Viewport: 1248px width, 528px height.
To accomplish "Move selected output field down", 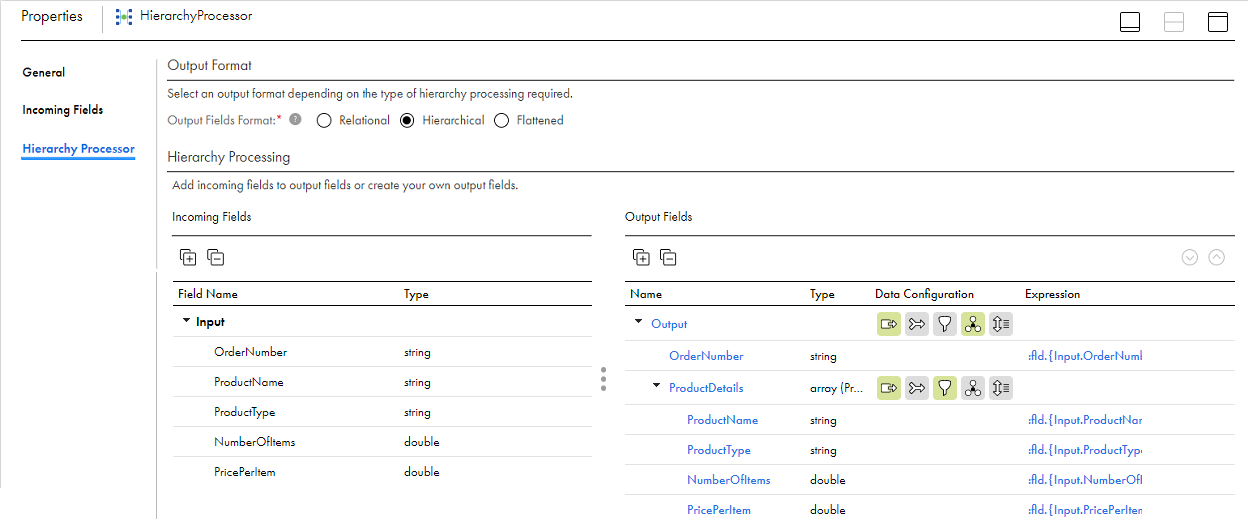I will click(1190, 257).
